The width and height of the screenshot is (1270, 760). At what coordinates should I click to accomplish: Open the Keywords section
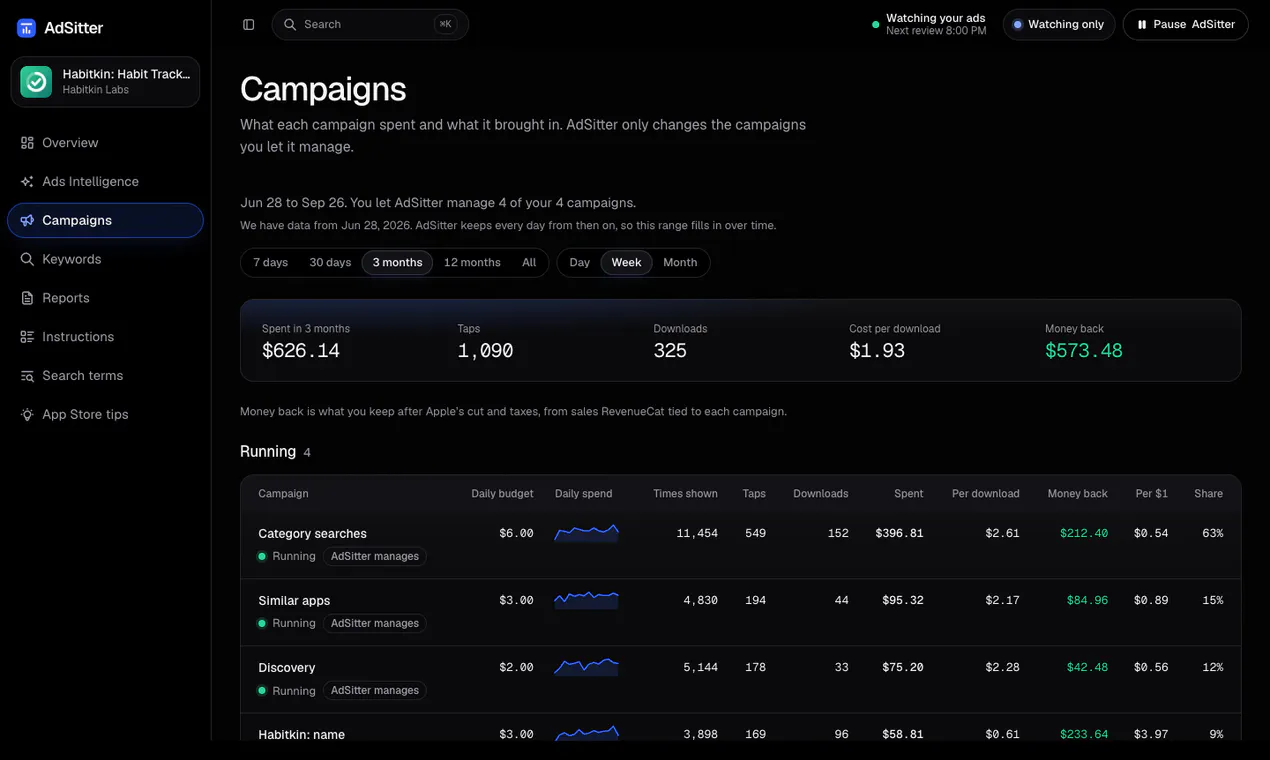[105, 259]
